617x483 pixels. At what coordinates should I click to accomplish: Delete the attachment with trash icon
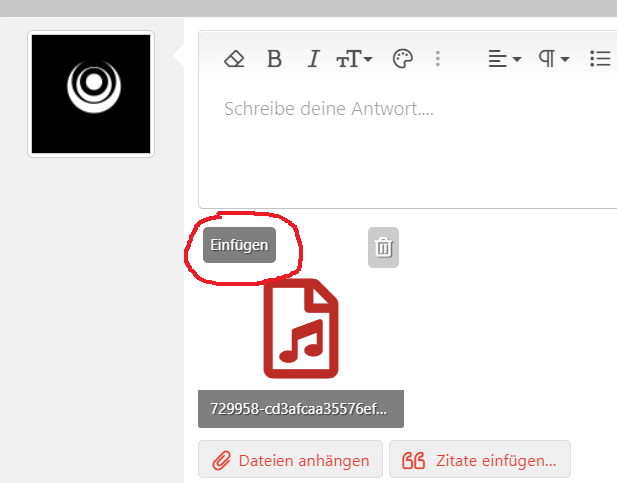(x=383, y=247)
